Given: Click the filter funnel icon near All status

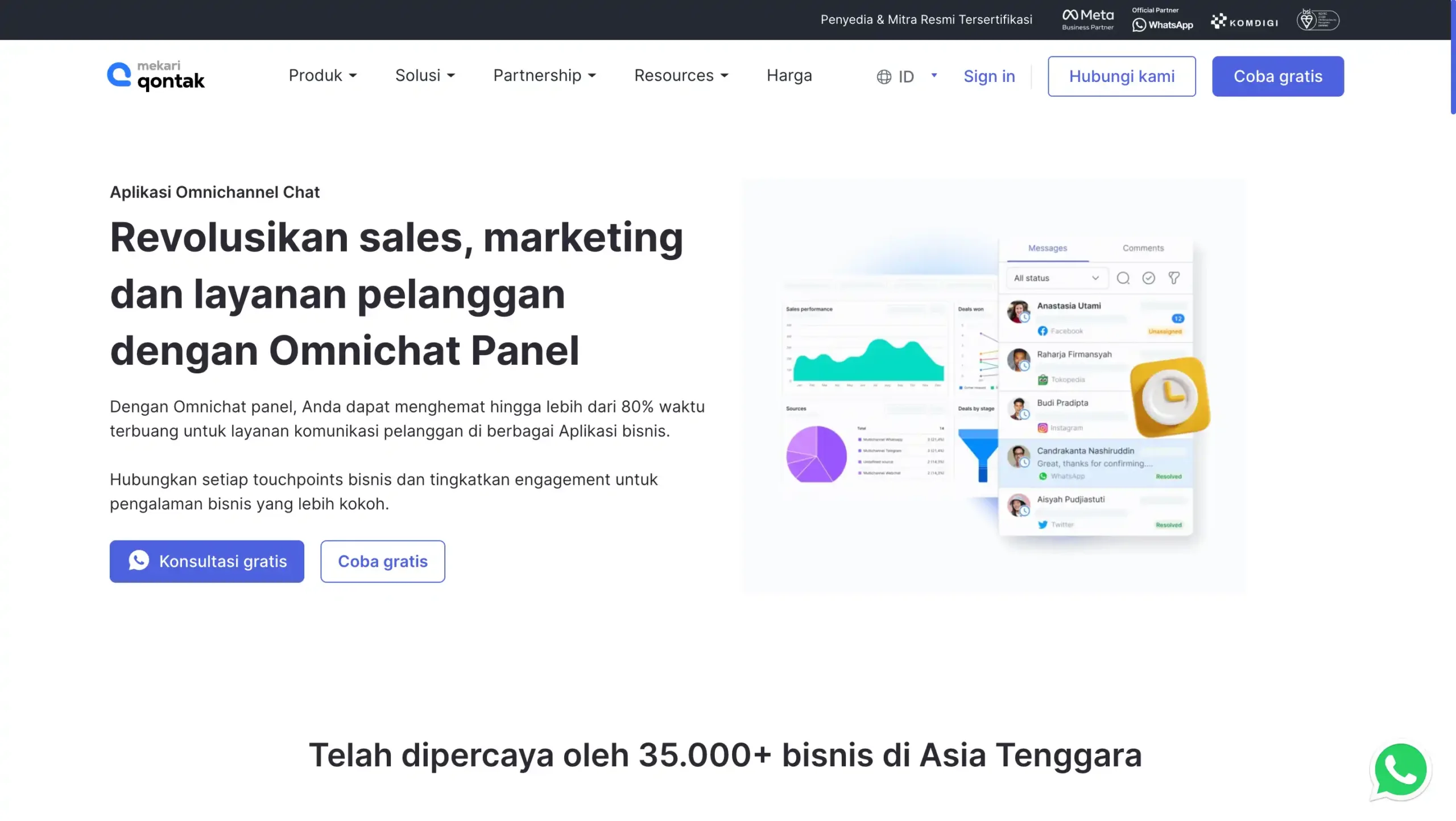Looking at the screenshot, I should pyautogui.click(x=1174, y=278).
